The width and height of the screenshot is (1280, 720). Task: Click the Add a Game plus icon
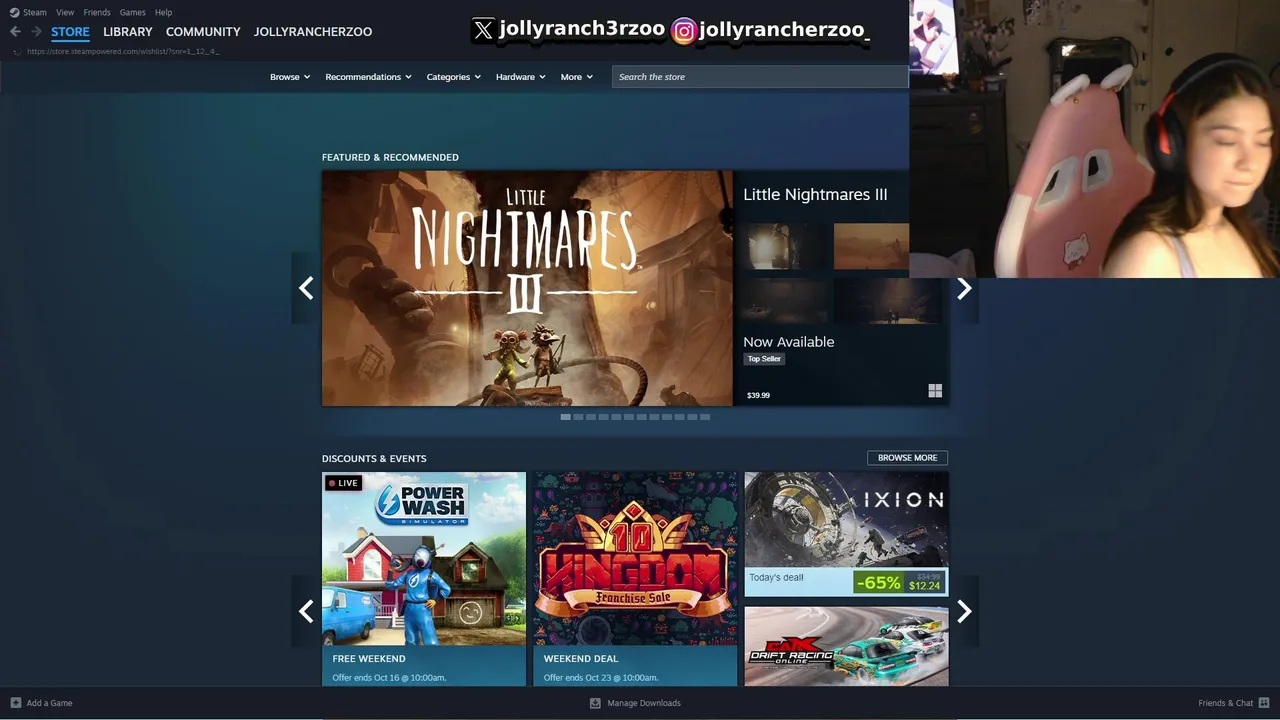(x=15, y=703)
